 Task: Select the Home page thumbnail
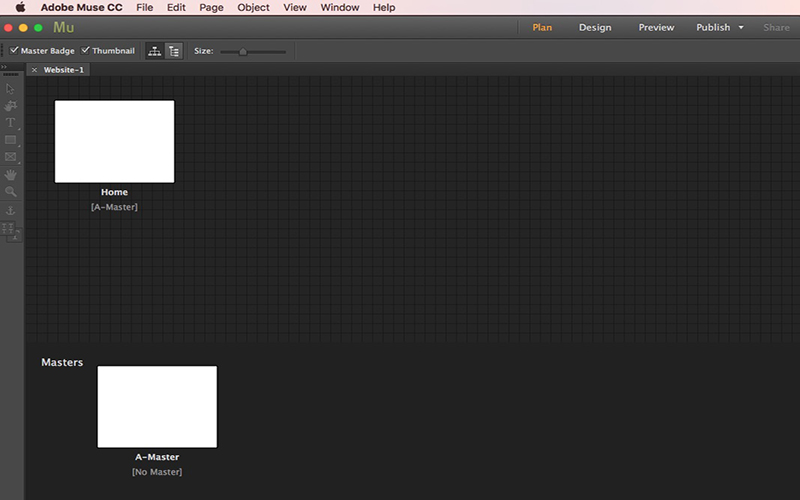(114, 141)
